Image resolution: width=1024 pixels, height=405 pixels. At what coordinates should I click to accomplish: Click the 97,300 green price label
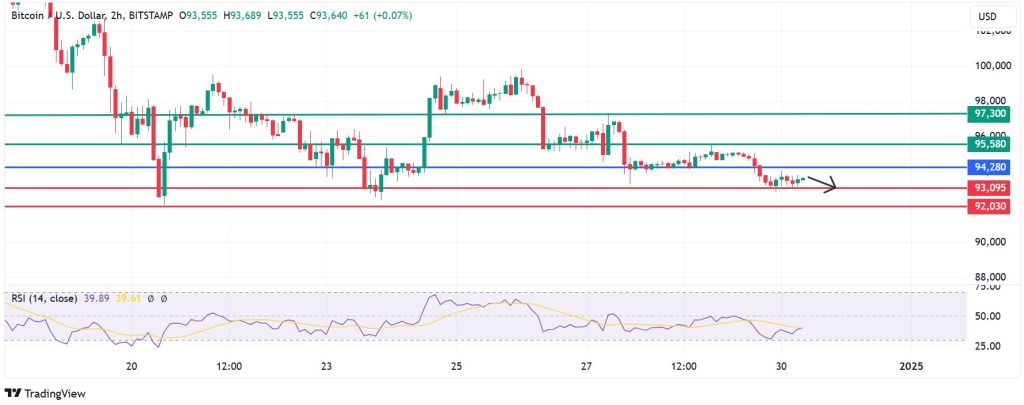[x=990, y=114]
